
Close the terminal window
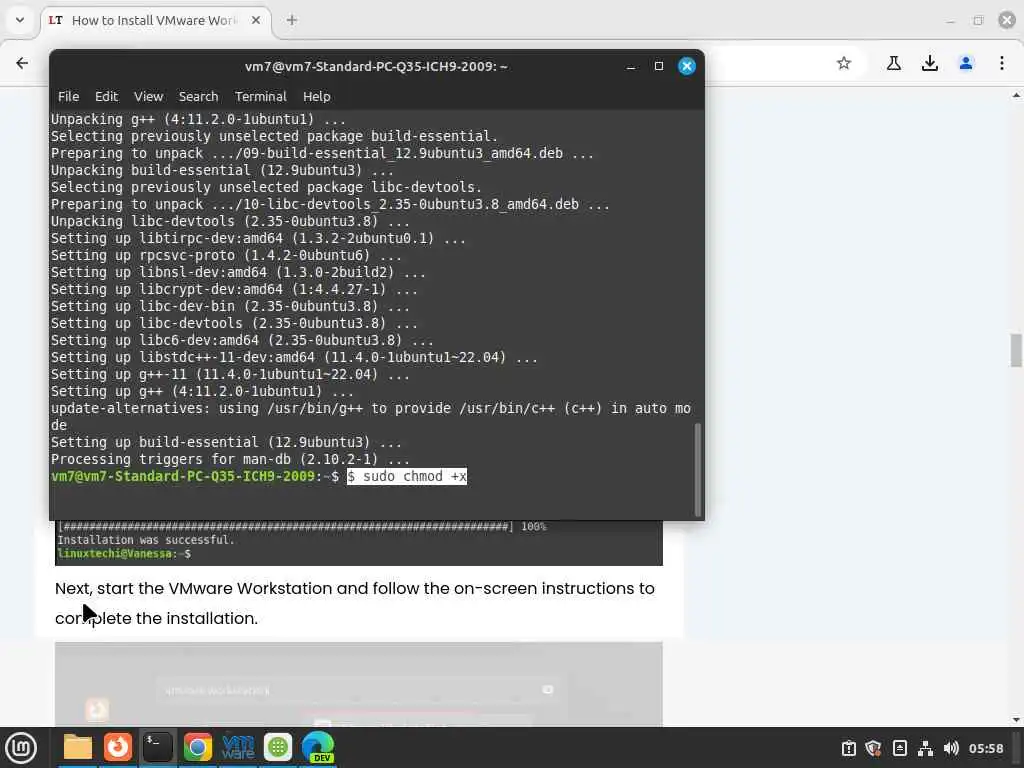[x=687, y=66]
